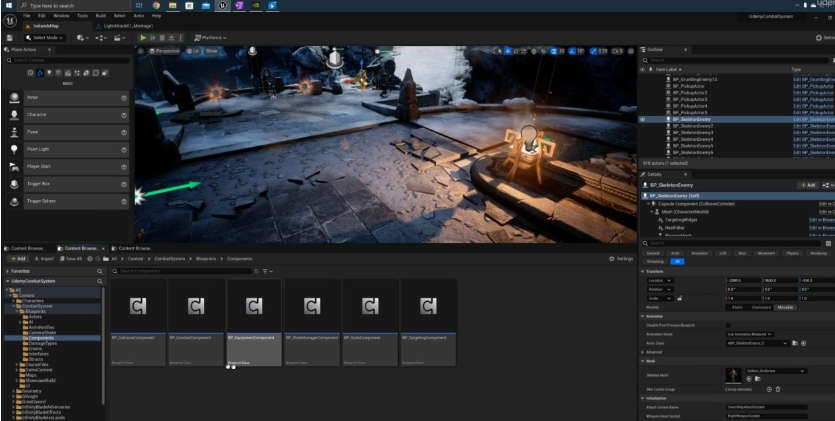Select the BP_EquipmentComponent asset thumbnail

(x=254, y=323)
